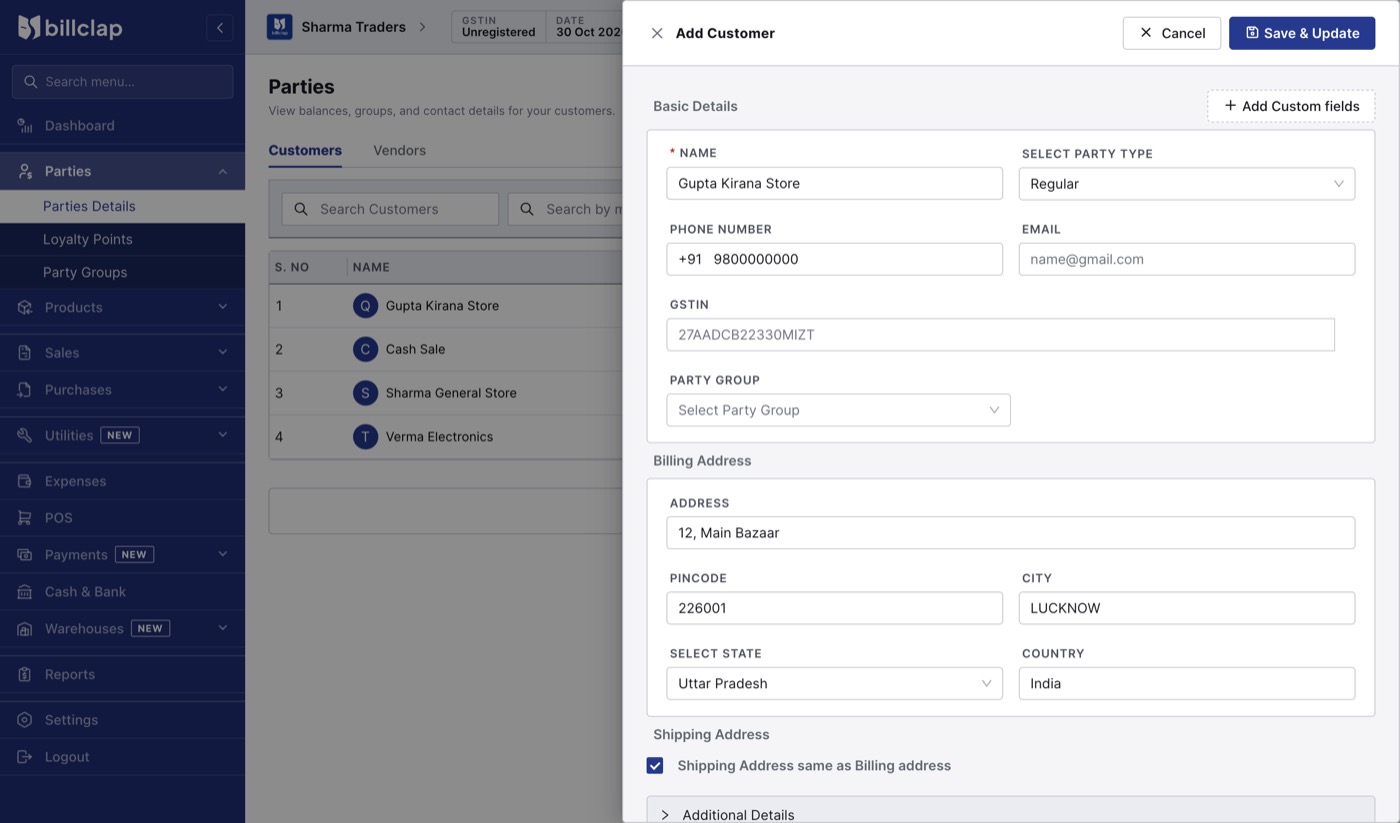Click the Reports icon in sidebar
The height and width of the screenshot is (823, 1400).
(x=25, y=674)
